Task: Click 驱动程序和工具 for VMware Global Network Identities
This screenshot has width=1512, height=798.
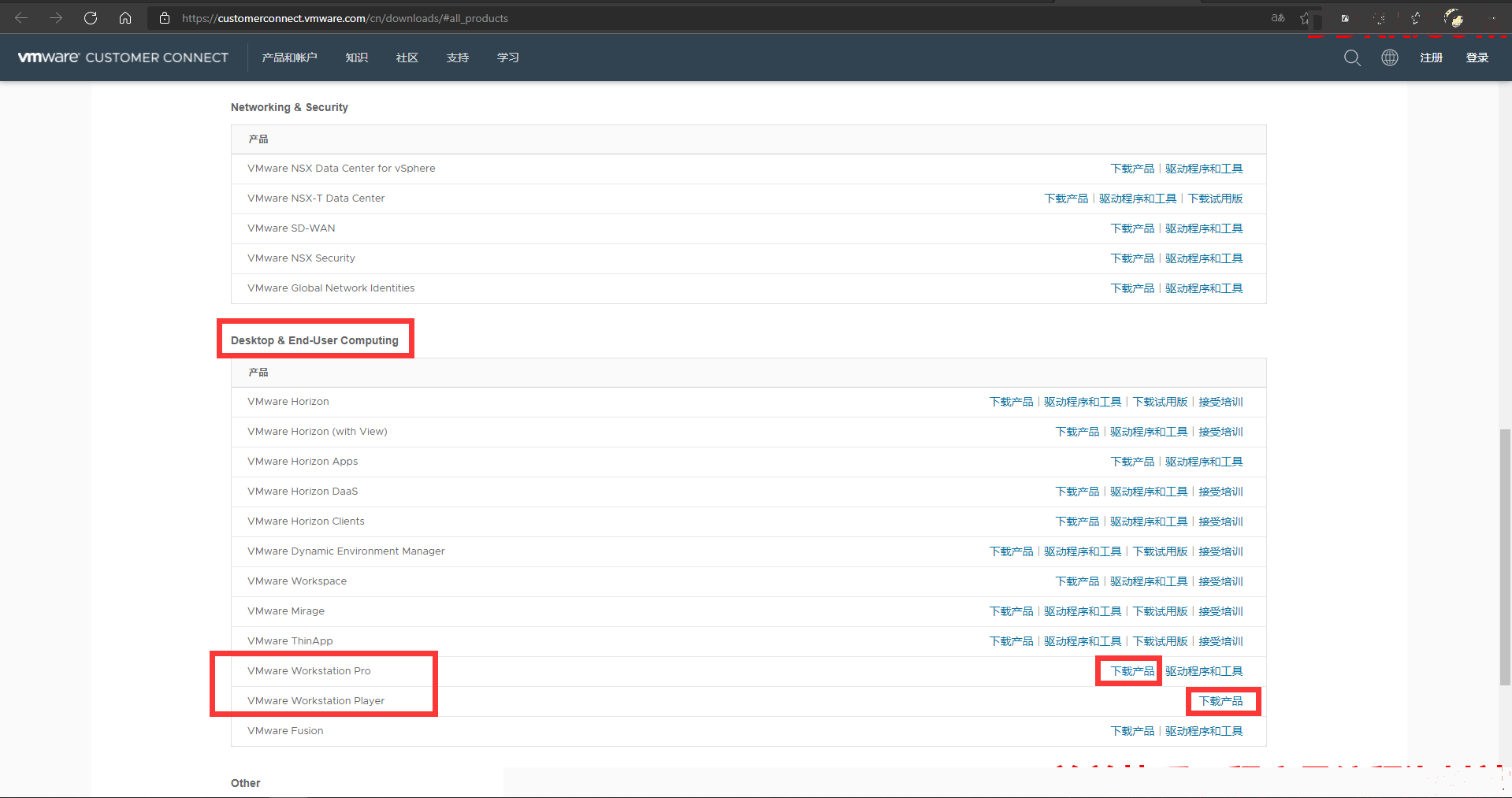Action: (x=1204, y=288)
